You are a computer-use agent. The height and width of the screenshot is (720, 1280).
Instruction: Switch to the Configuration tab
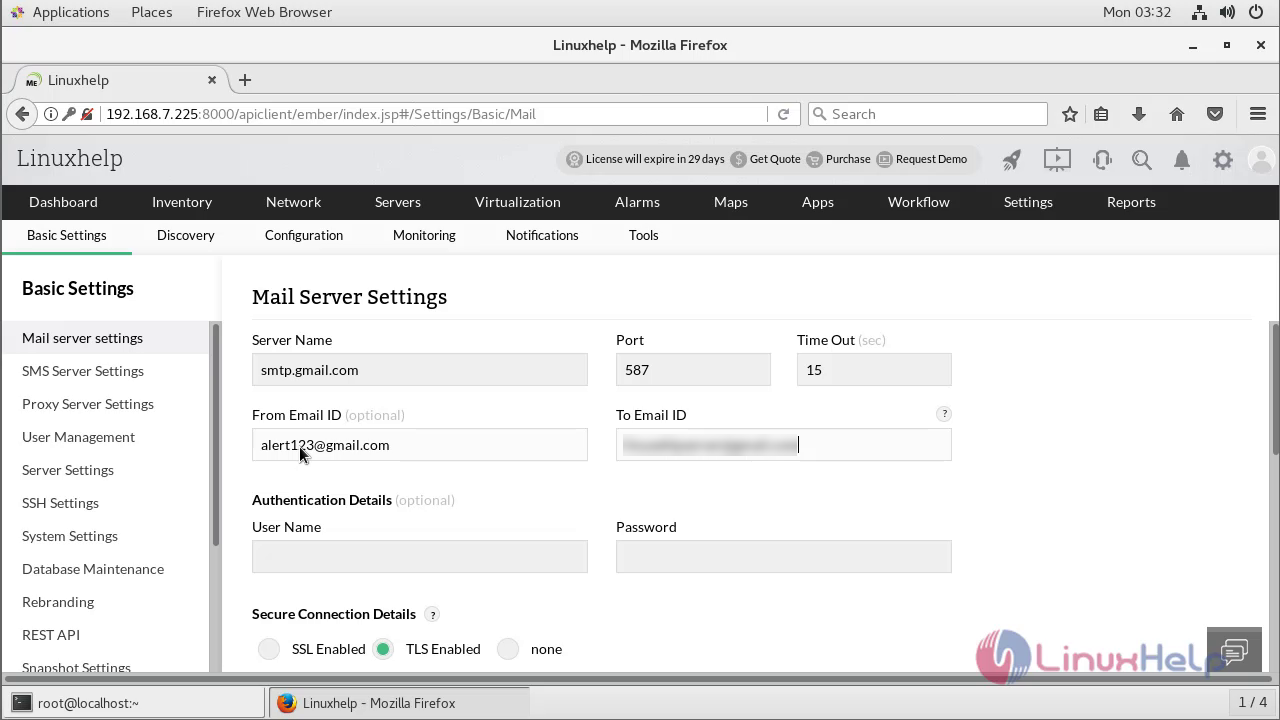[304, 235]
